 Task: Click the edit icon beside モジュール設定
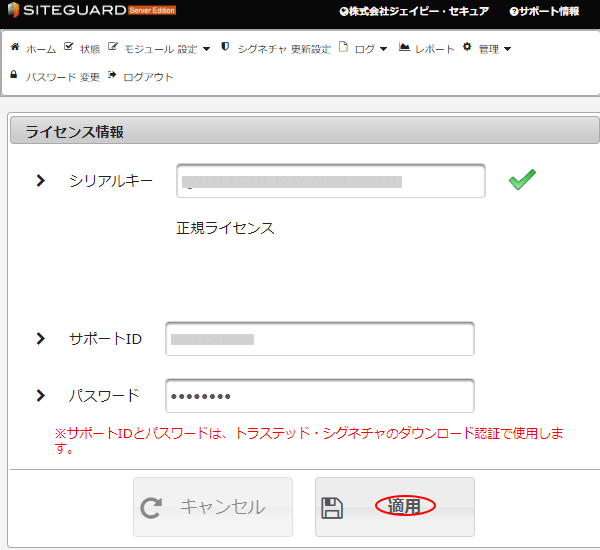(x=112, y=46)
